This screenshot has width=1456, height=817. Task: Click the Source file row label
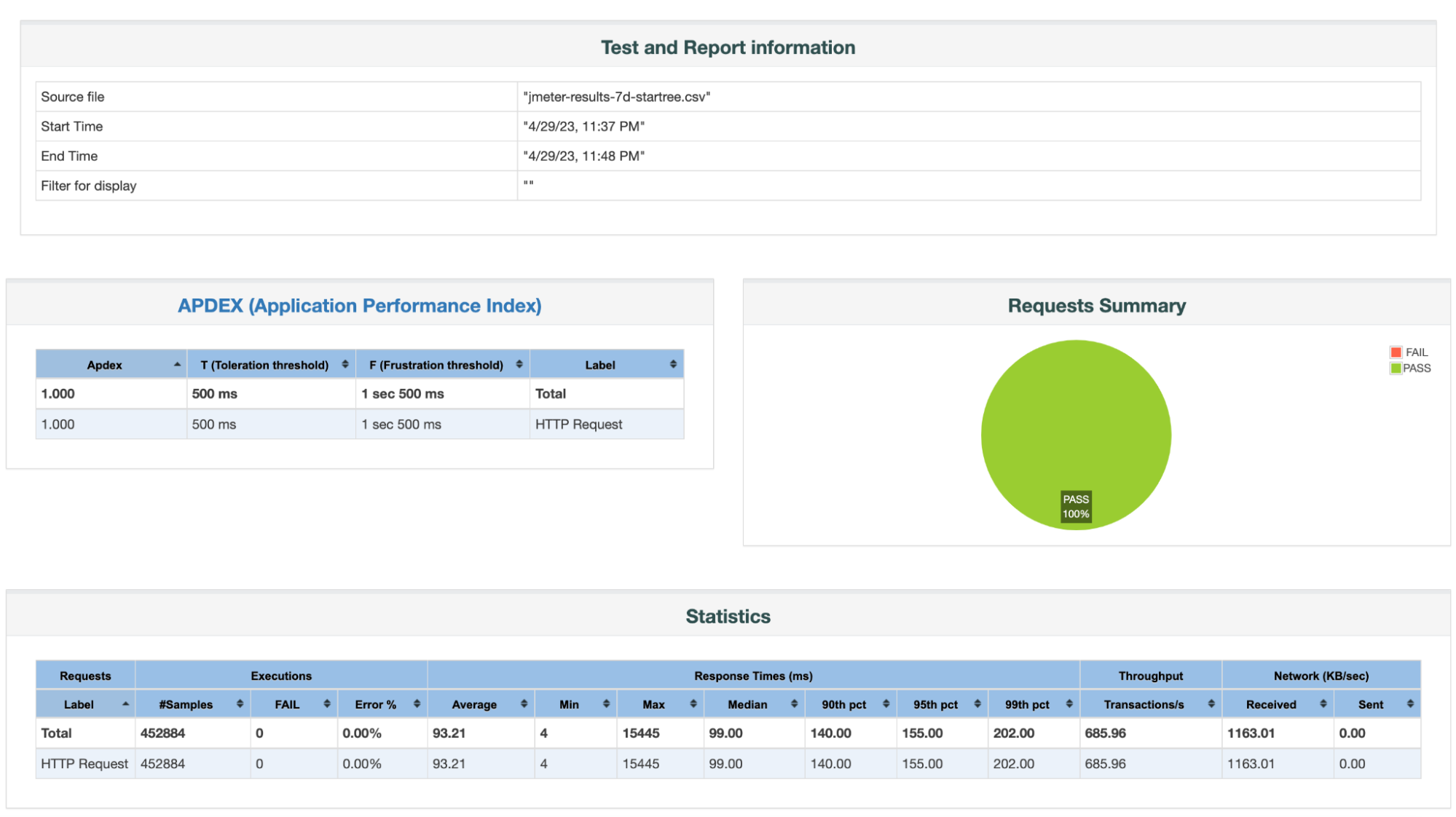tap(73, 97)
